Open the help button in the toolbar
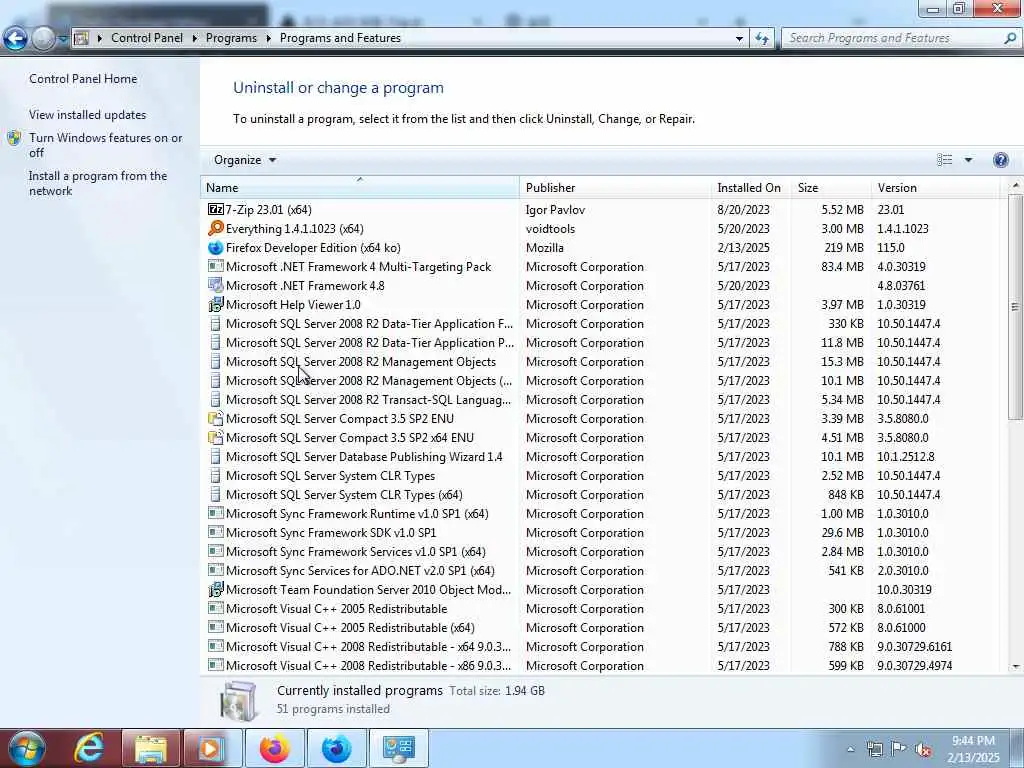The height and width of the screenshot is (768, 1024). point(1000,160)
